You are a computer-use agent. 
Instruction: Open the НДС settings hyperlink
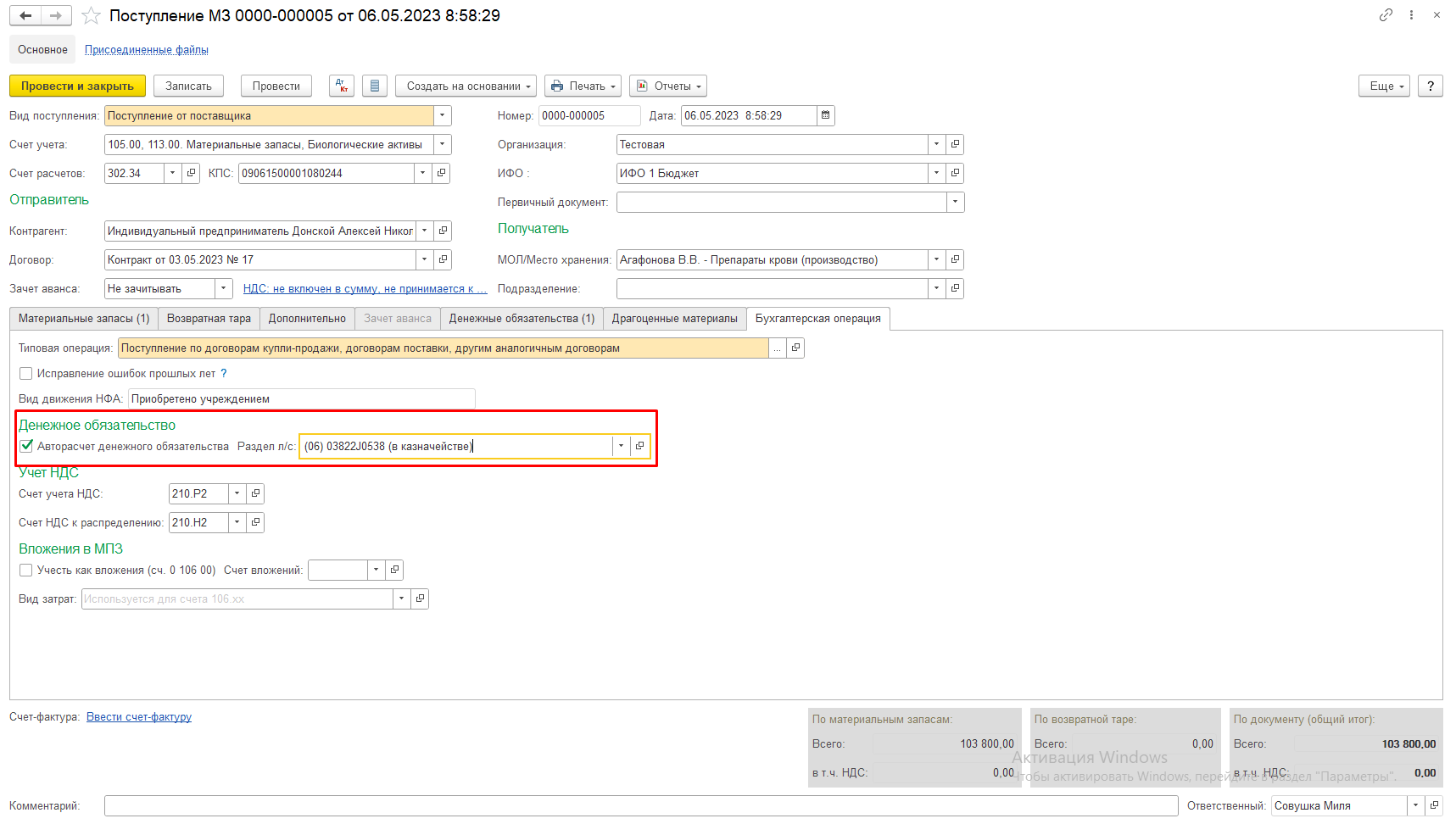(365, 289)
